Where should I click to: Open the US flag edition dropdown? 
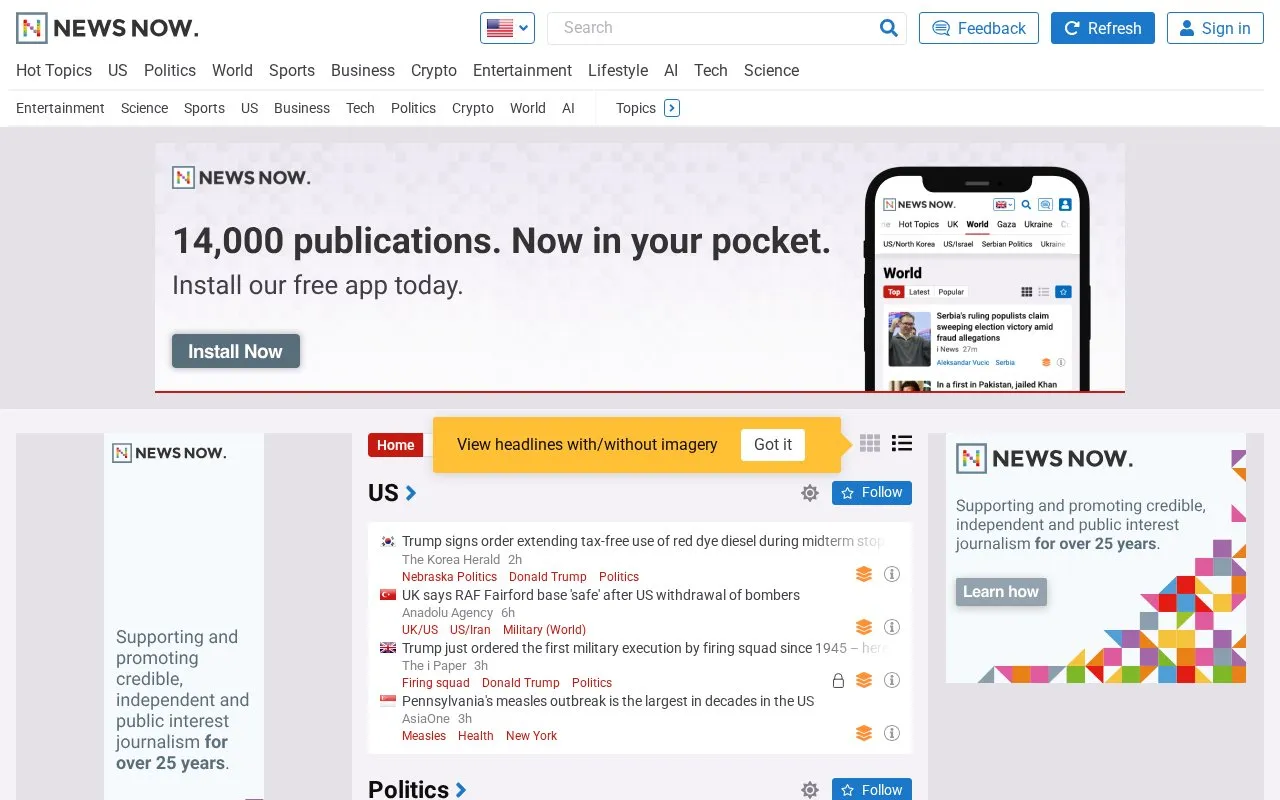click(507, 28)
